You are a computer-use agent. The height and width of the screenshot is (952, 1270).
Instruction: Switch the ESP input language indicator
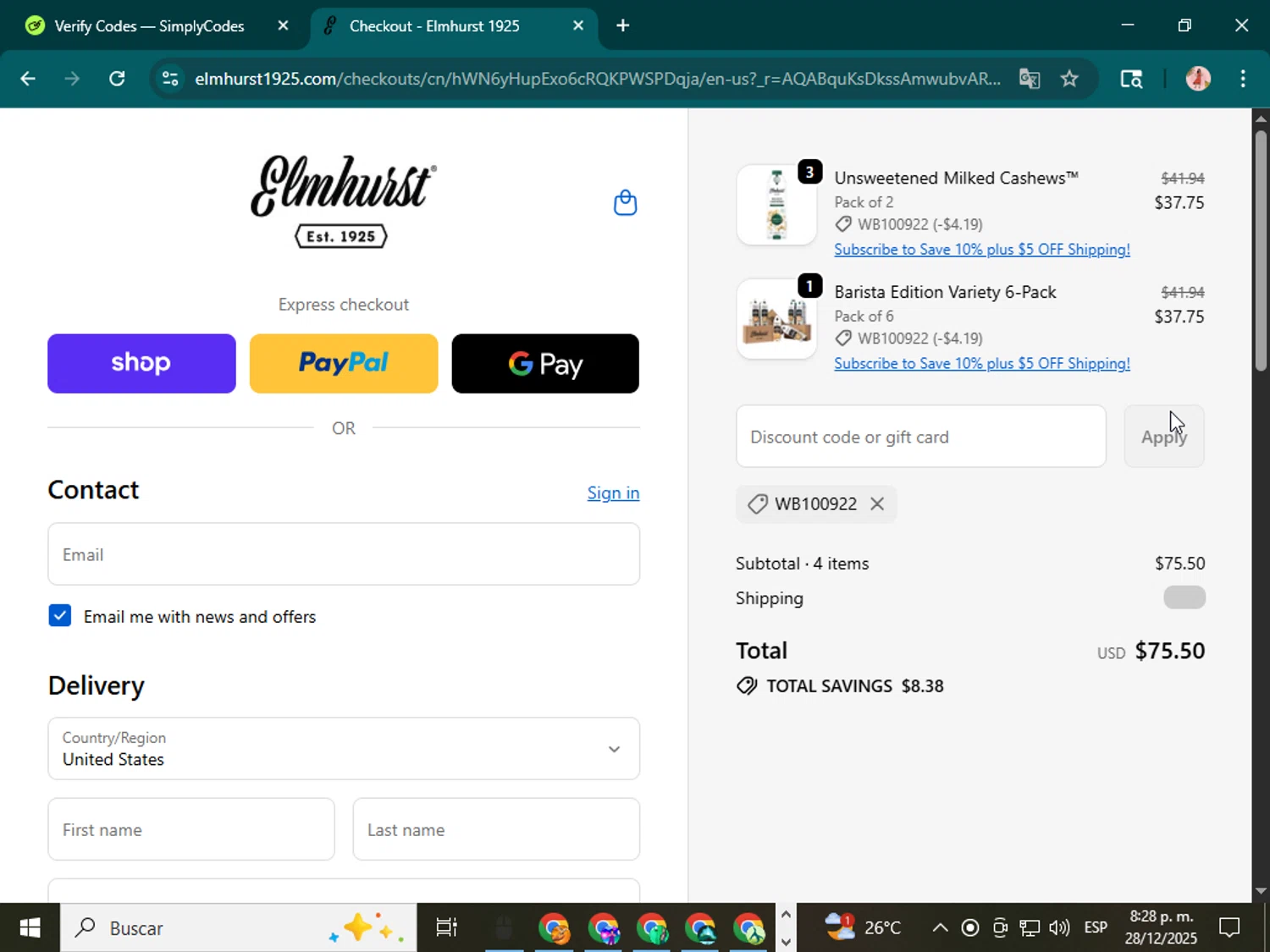pos(1096,928)
